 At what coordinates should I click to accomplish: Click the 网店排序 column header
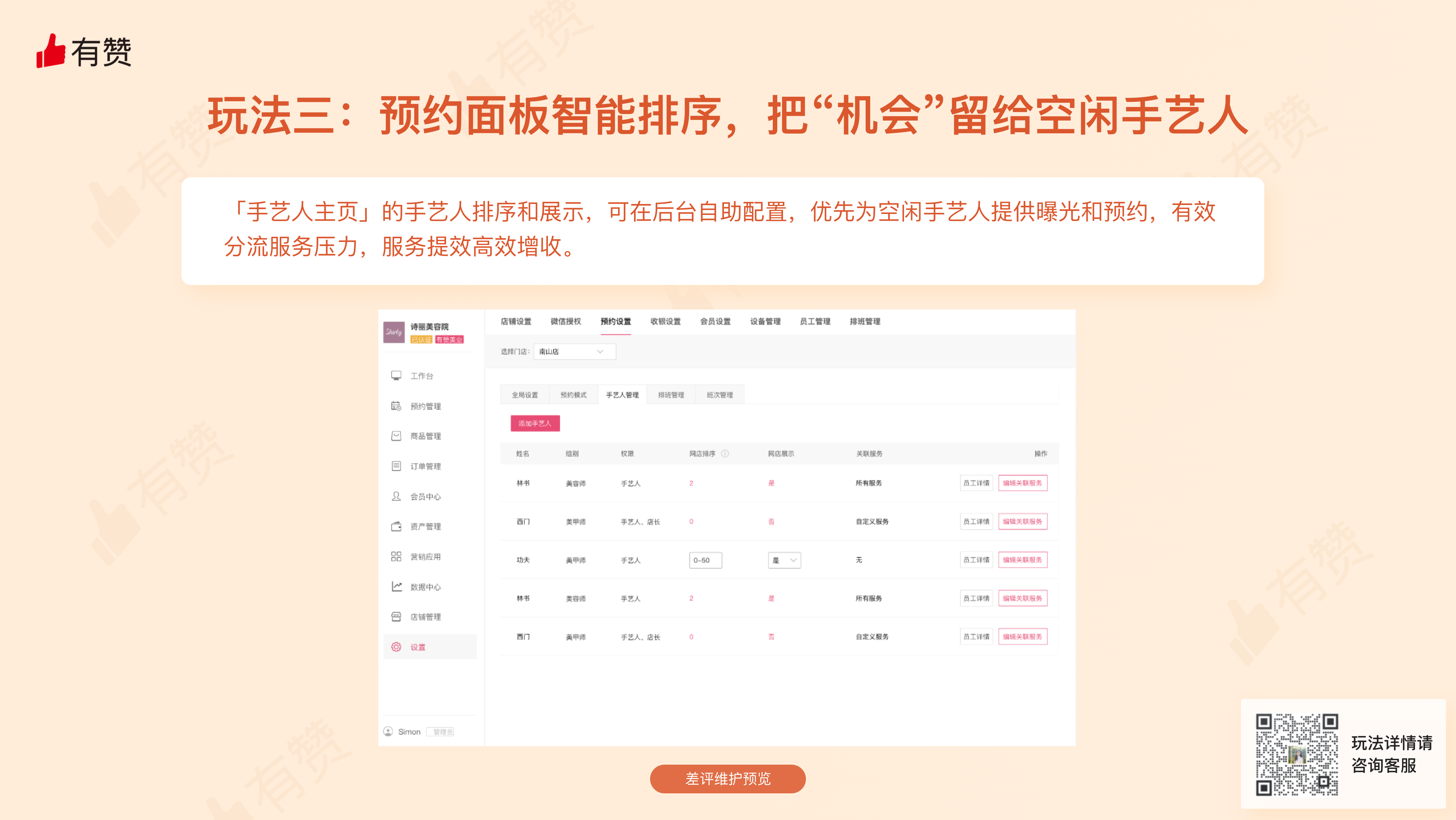[702, 453]
